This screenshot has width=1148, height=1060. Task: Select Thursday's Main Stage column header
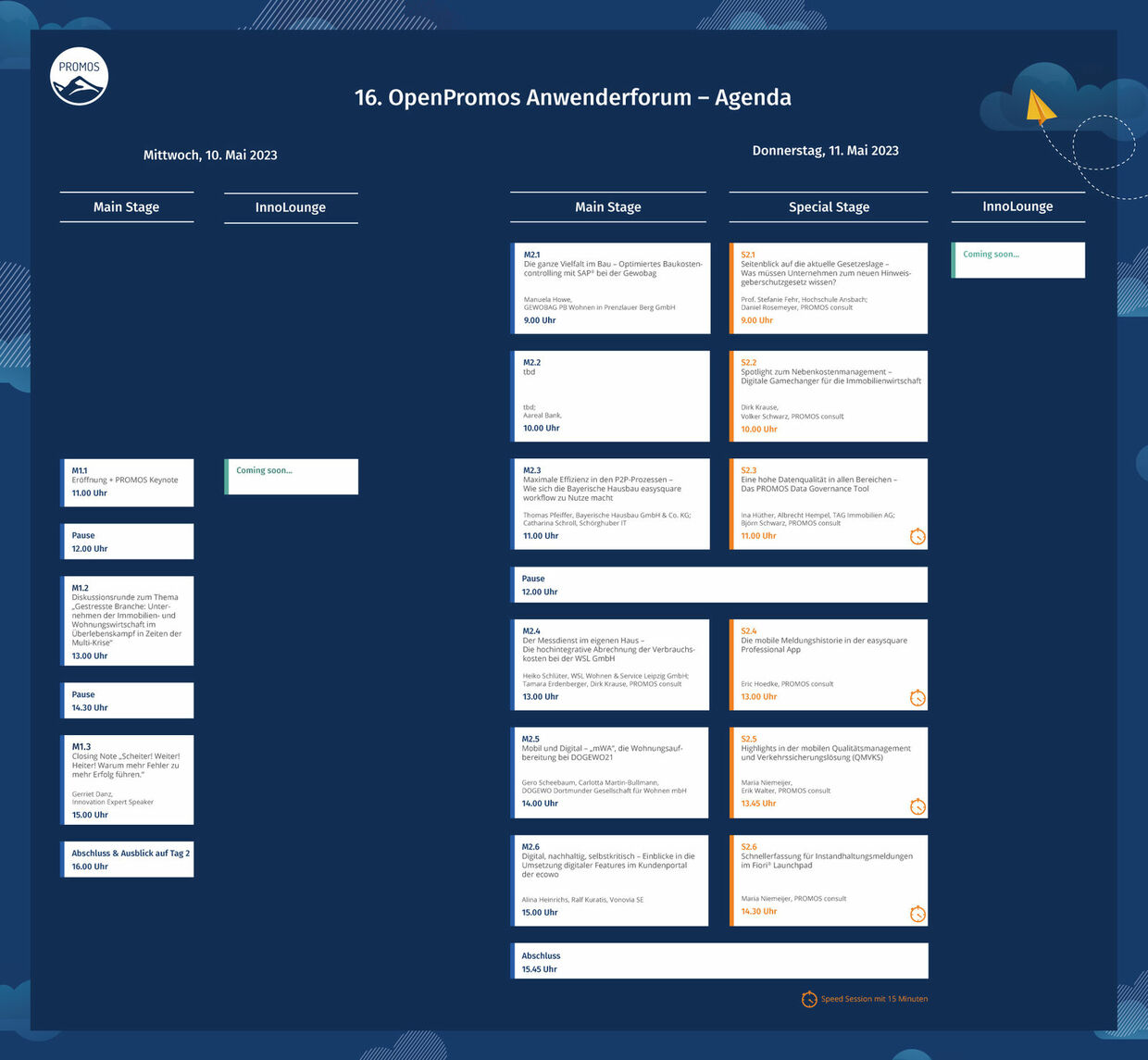pos(607,207)
